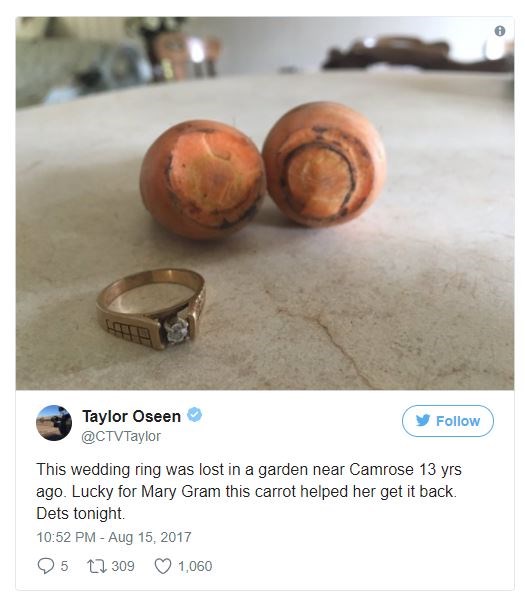Click the 'Dets tonight.' line of the tweet

(x=80, y=513)
